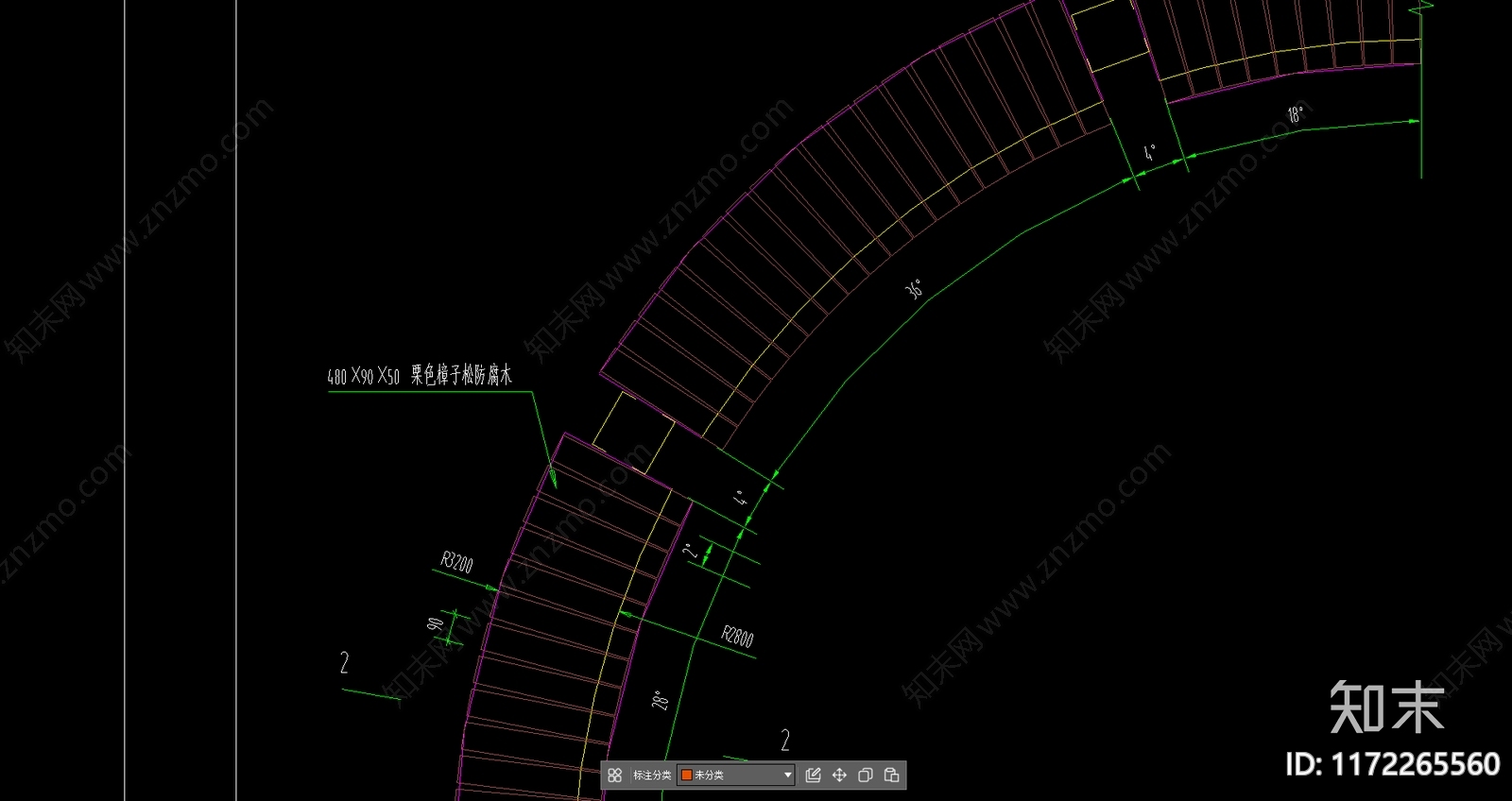Screen dimensions: 1512x801
Task: Pick the 18° angle dimension label
Action: 1296,114
